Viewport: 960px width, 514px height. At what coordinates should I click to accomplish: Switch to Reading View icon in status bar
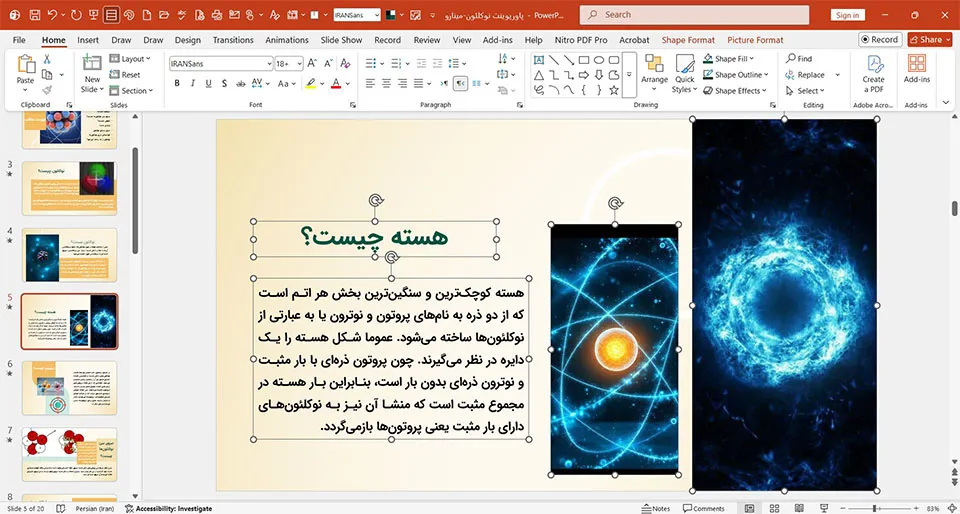click(x=799, y=508)
